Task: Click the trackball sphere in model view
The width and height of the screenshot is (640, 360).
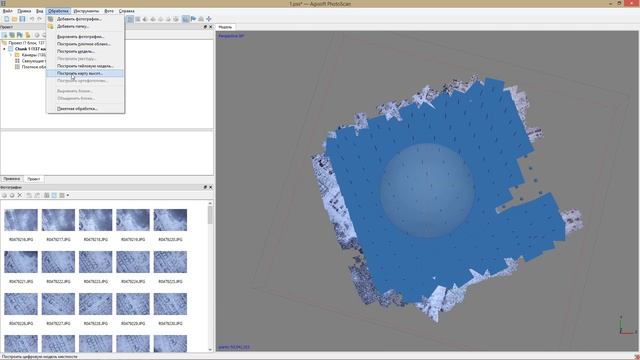Action: (x=427, y=191)
